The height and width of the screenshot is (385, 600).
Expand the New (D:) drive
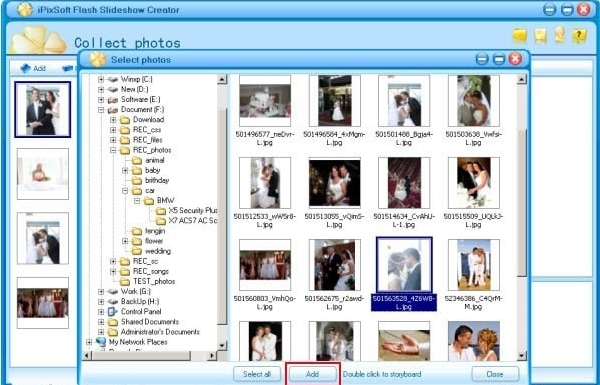point(101,89)
